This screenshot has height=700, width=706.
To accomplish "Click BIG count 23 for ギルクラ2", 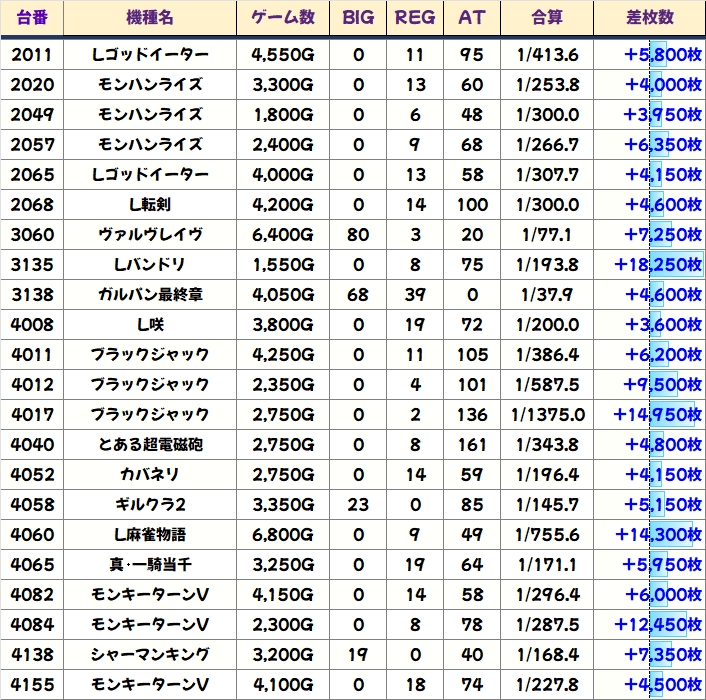I will click(358, 505).
